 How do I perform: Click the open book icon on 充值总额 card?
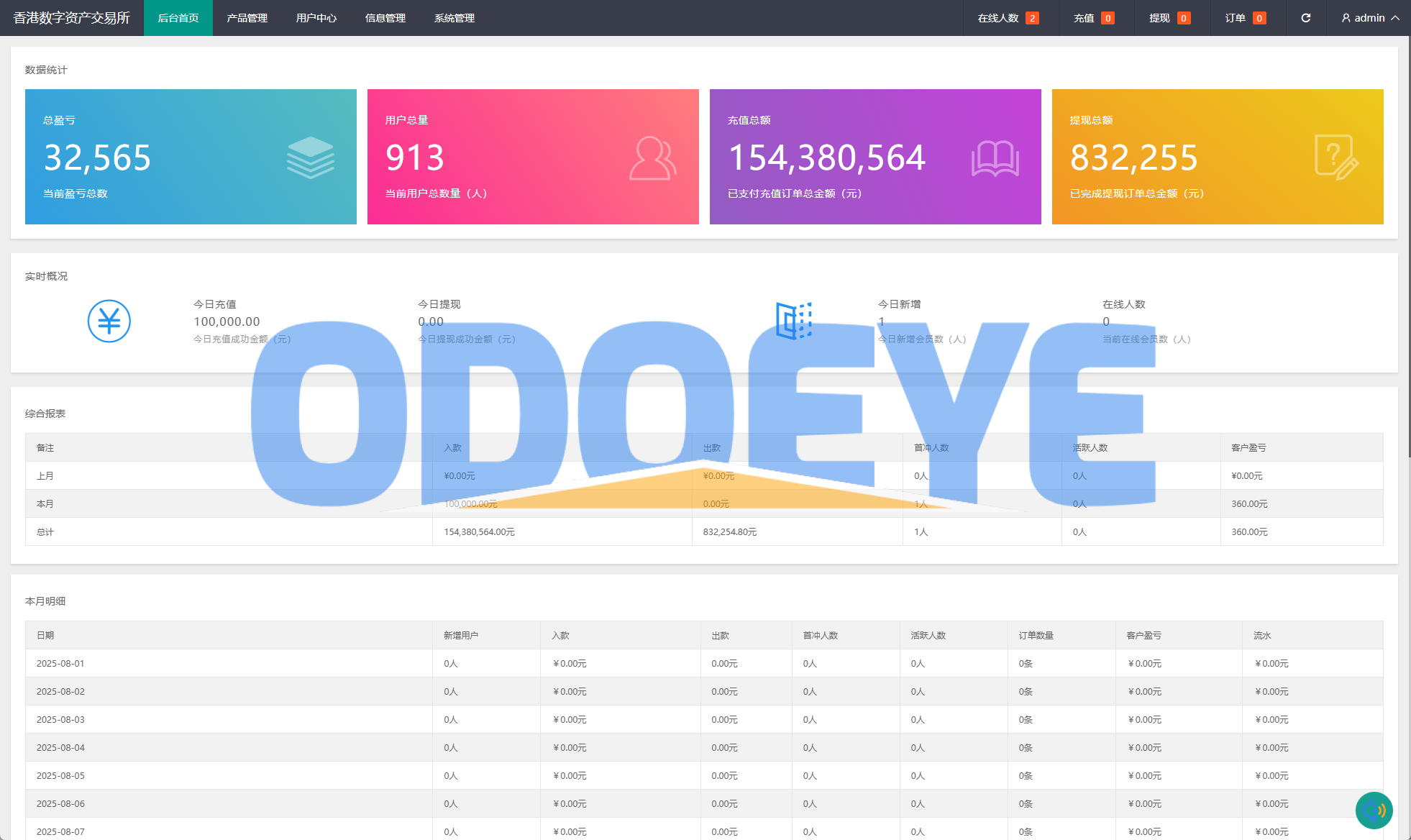coord(995,158)
